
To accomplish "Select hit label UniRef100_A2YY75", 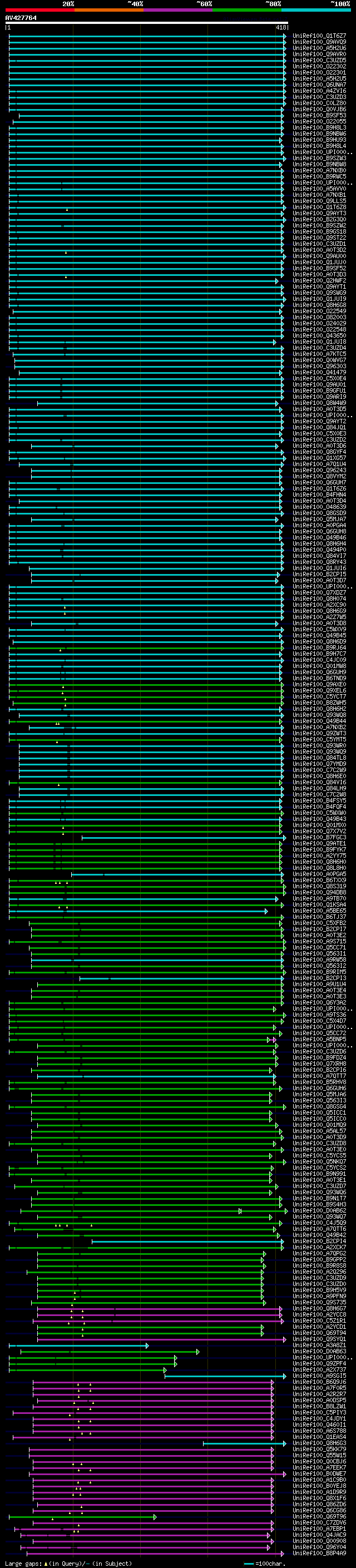I will click(x=319, y=856).
